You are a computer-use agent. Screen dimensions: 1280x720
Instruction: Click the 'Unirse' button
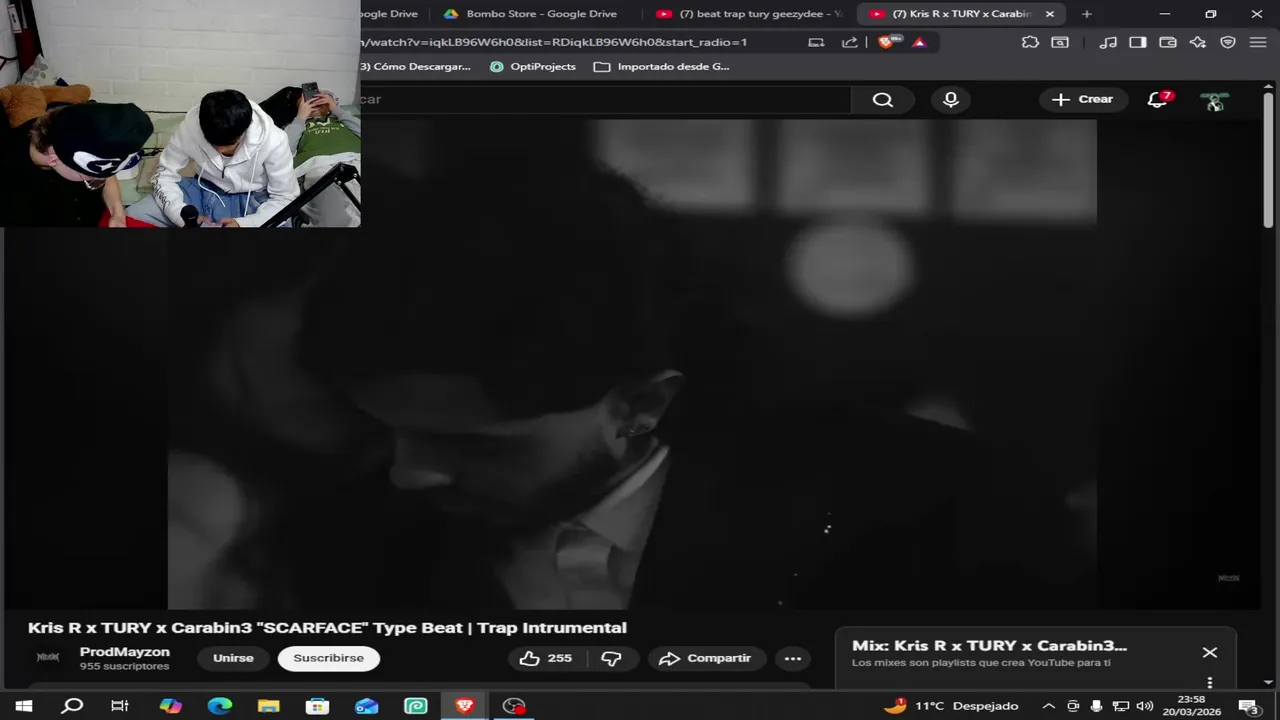[x=233, y=658]
